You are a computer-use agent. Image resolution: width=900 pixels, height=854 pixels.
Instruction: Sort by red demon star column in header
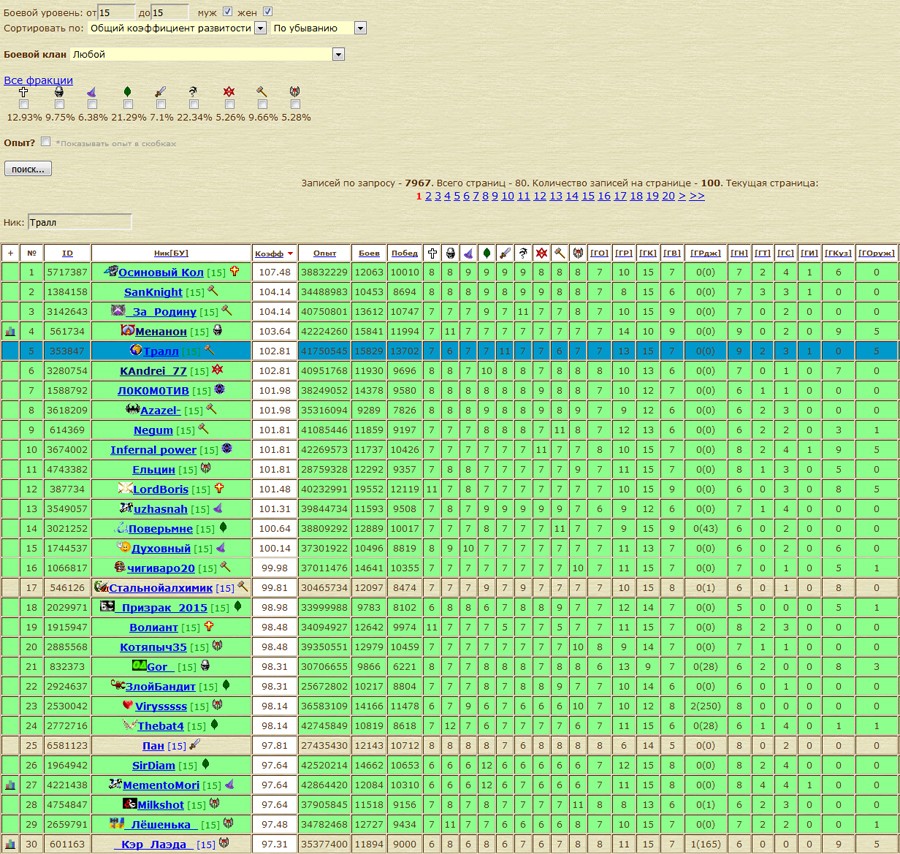[x=541, y=253]
